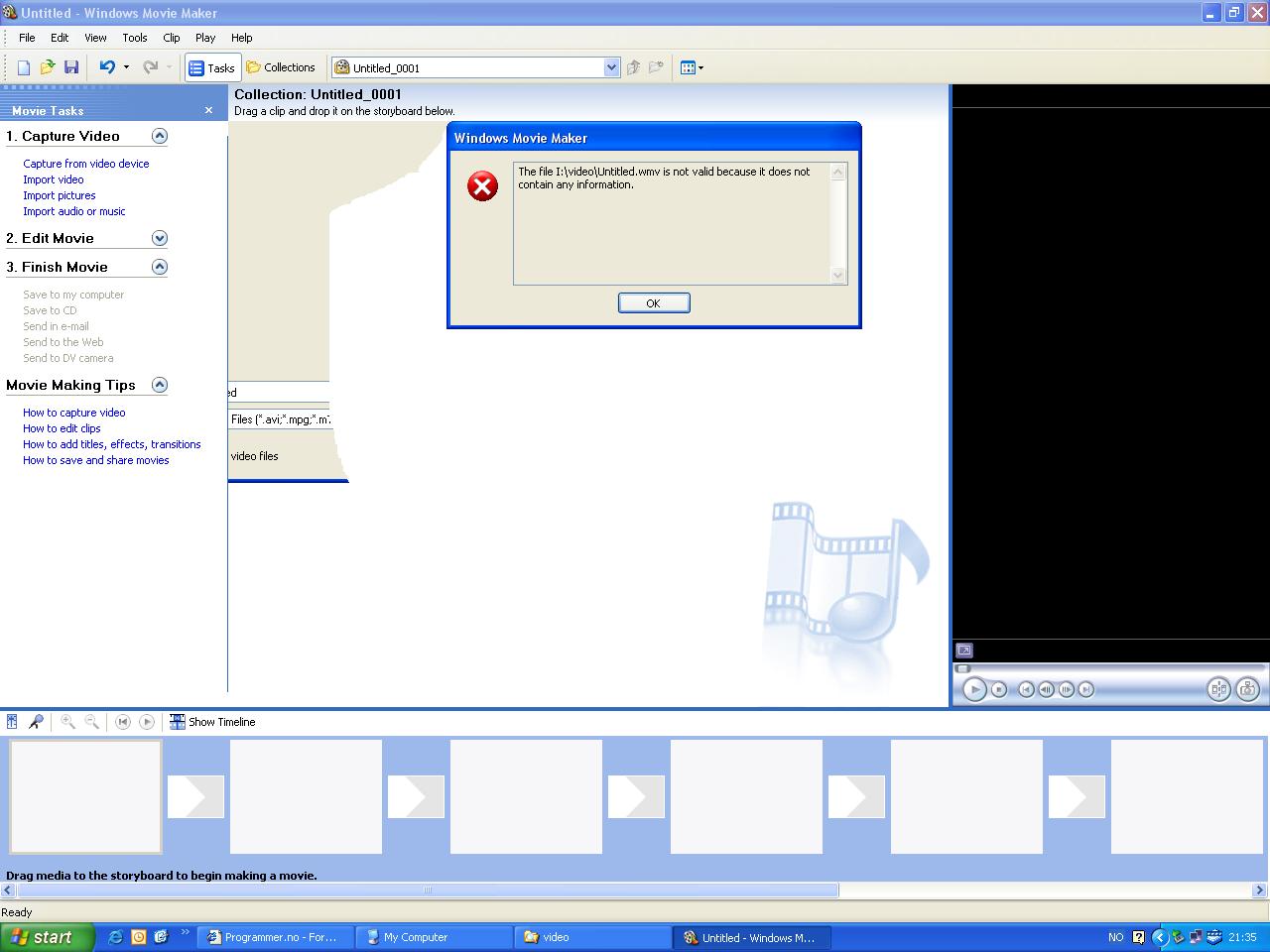The width and height of the screenshot is (1270, 952).
Task: Select the first empty storyboard cell
Action: click(85, 796)
